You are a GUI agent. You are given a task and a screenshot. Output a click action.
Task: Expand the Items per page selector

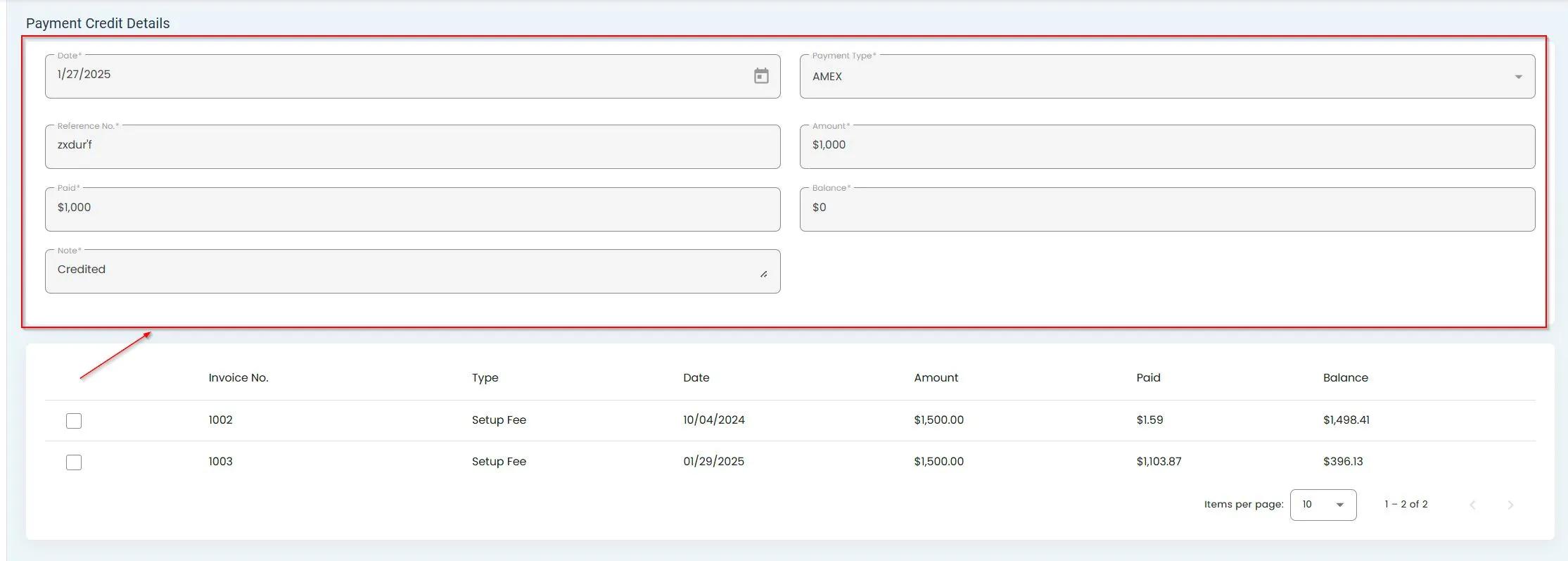1322,505
